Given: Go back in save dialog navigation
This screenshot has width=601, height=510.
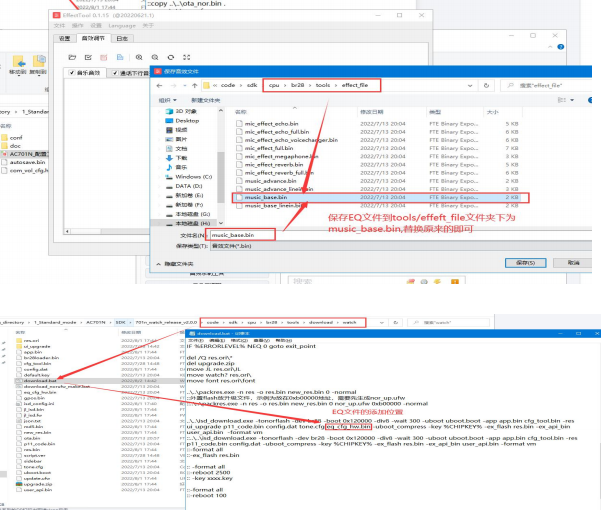Looking at the screenshot, I should coord(159,85).
